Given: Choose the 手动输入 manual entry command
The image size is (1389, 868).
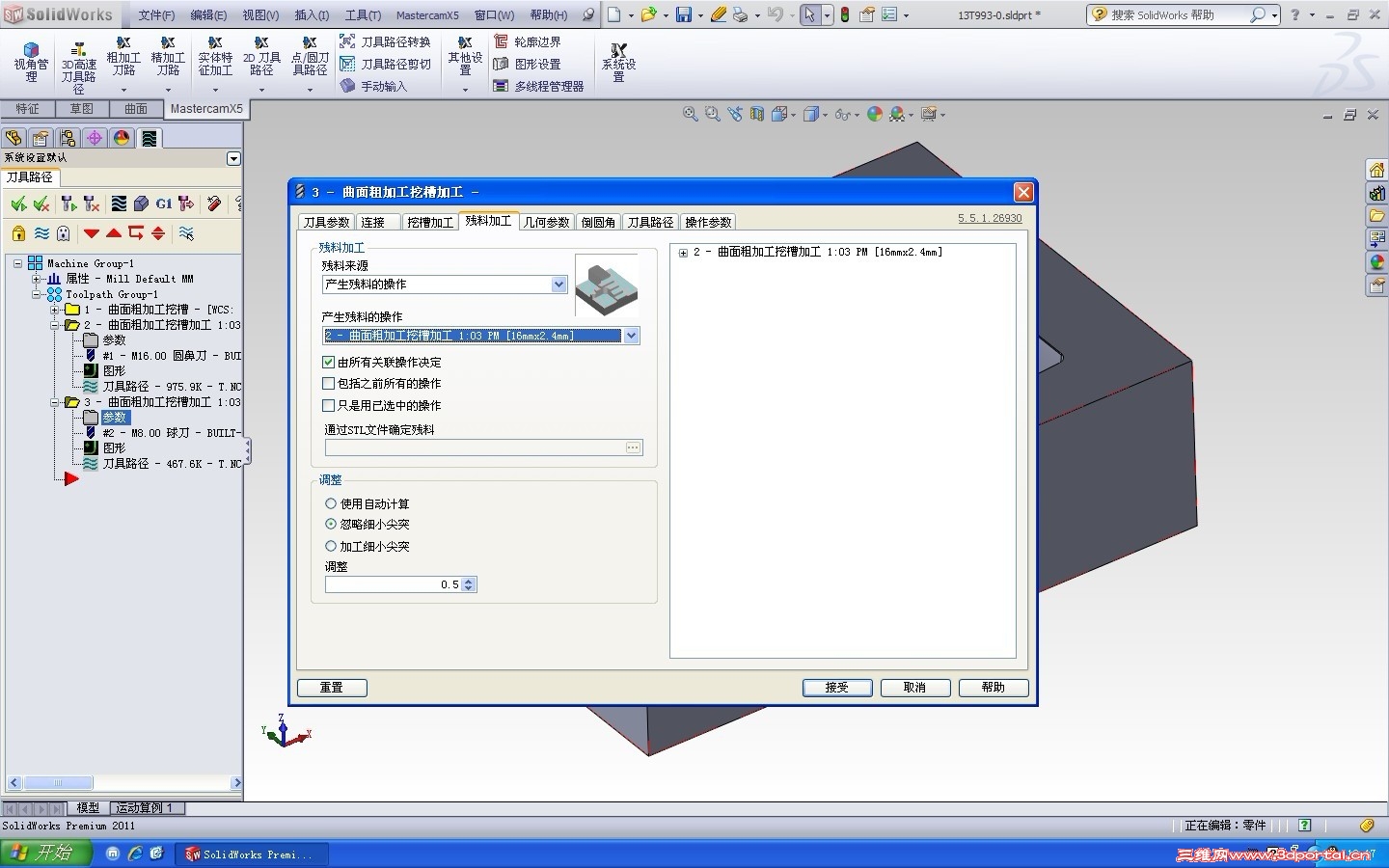Looking at the screenshot, I should (x=374, y=86).
